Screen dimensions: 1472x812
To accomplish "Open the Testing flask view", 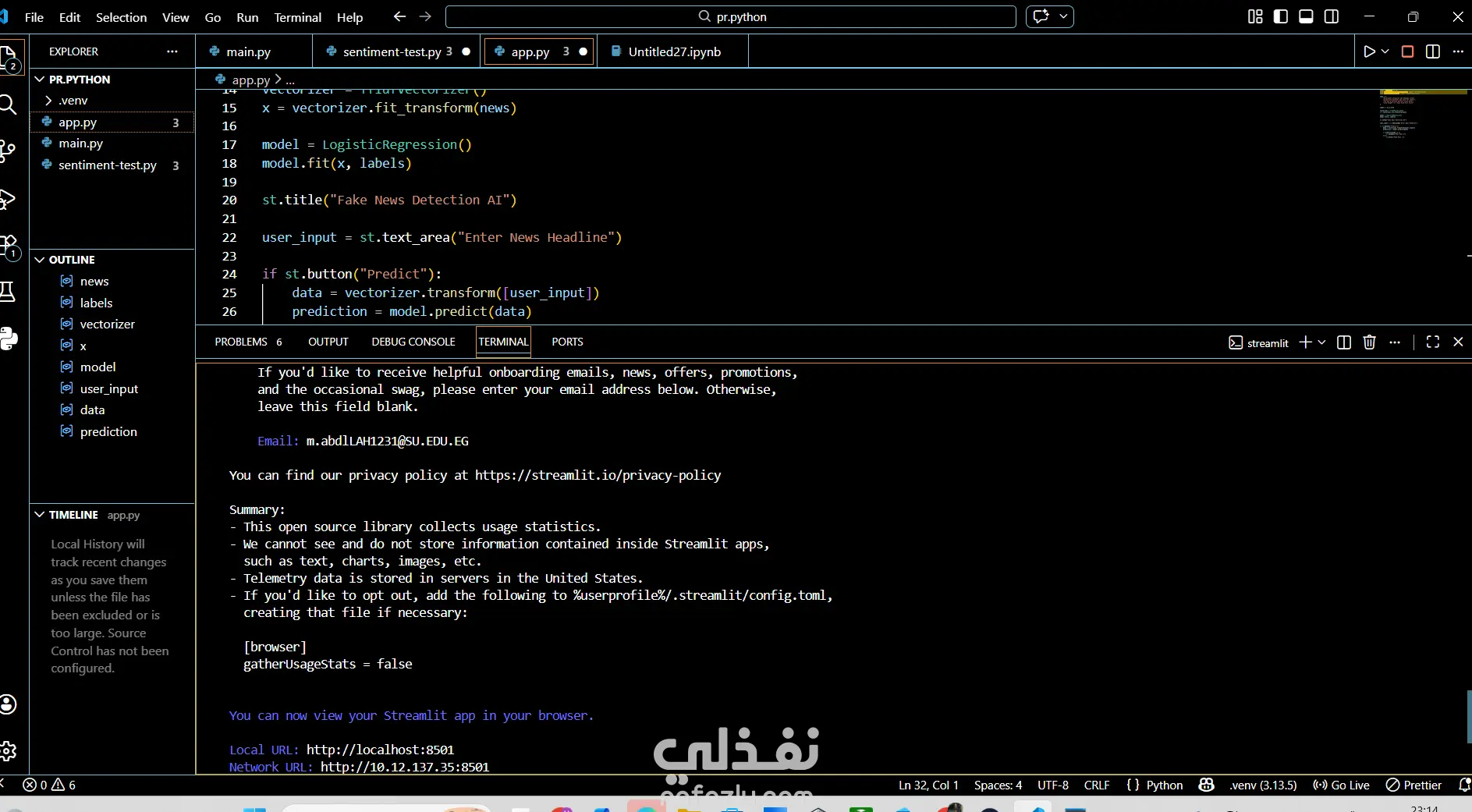I will [8, 292].
